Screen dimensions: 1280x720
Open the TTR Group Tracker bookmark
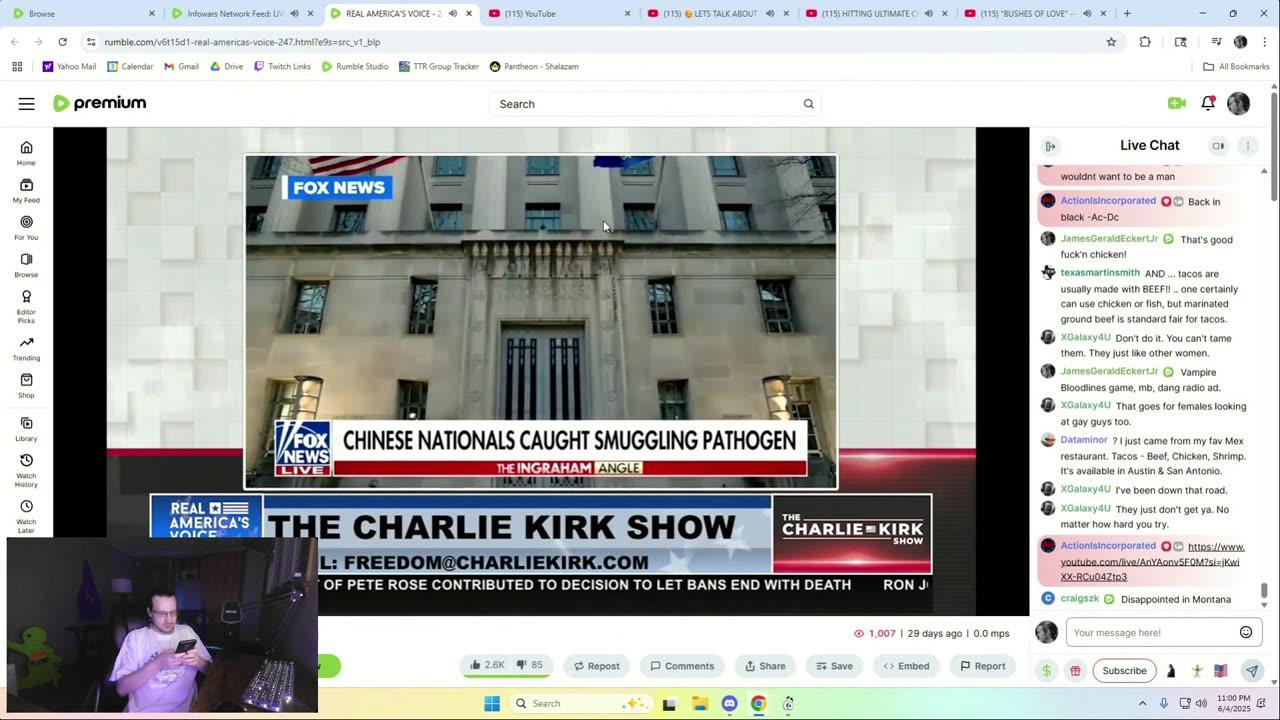[438, 66]
